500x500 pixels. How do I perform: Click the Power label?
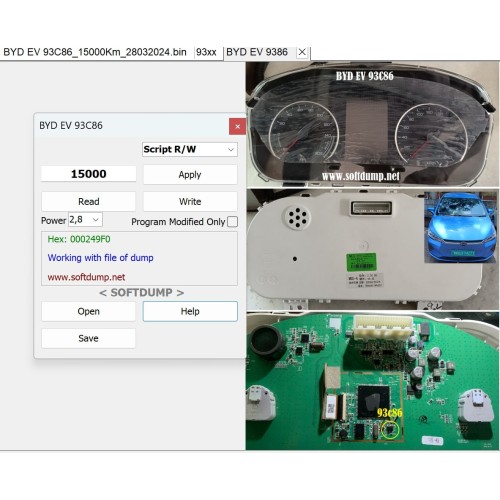pyautogui.click(x=53, y=220)
